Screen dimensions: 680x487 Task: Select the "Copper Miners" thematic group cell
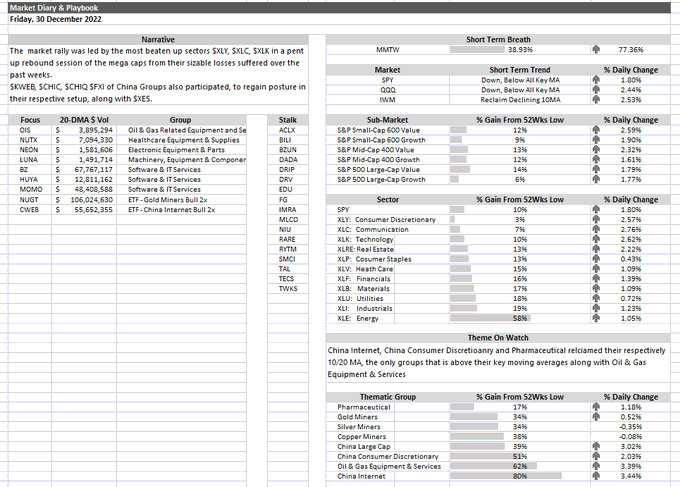[x=361, y=436]
